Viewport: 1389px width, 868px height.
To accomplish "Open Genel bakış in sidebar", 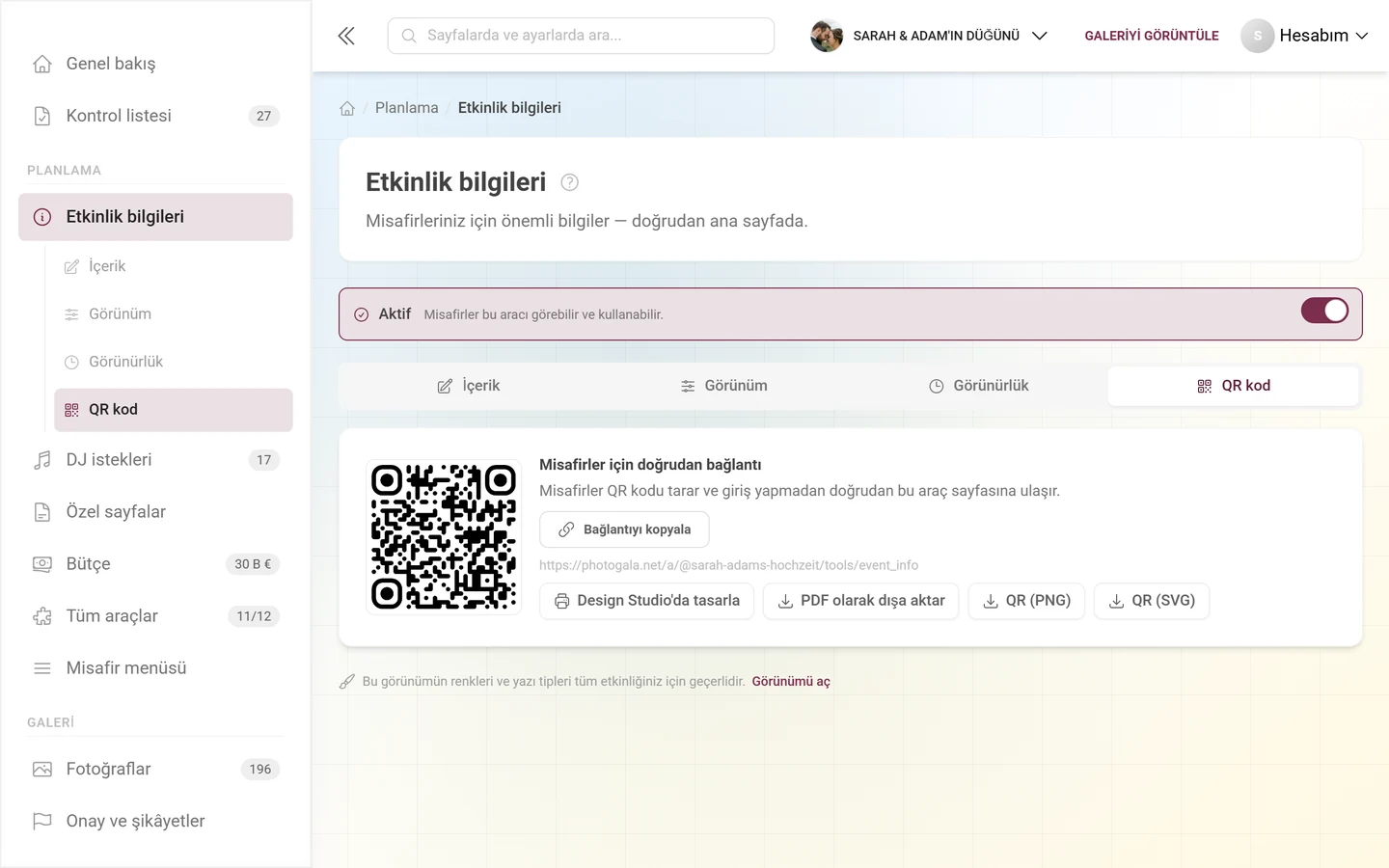I will pyautogui.click(x=155, y=64).
